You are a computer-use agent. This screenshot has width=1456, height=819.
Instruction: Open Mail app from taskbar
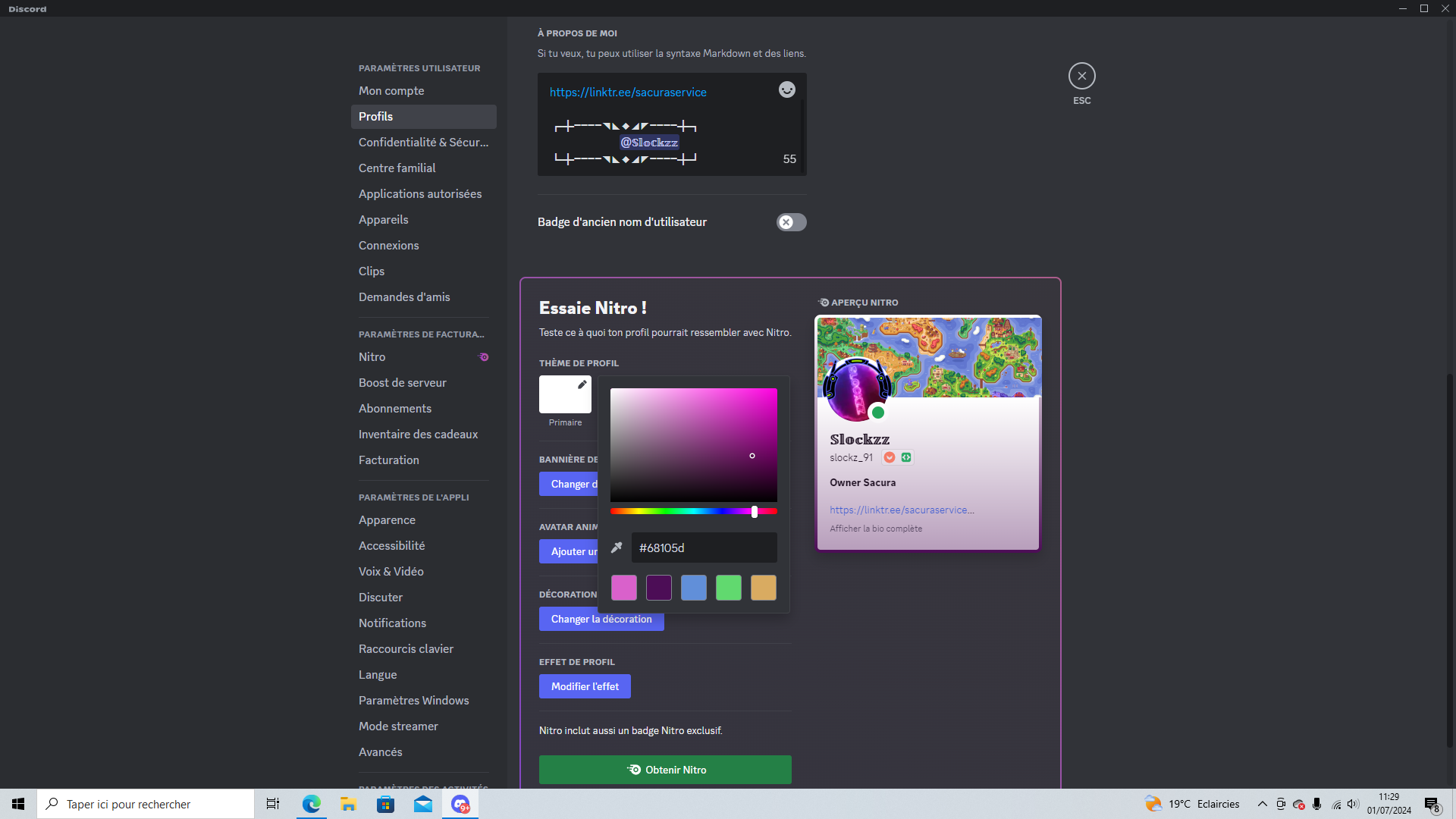pos(422,804)
